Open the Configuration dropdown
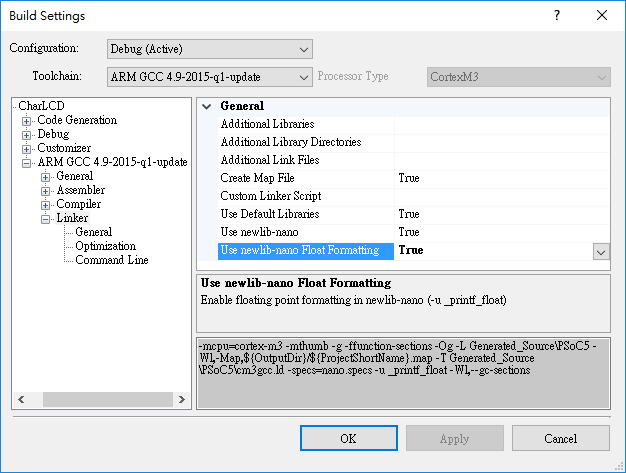This screenshot has width=626, height=473. point(209,49)
